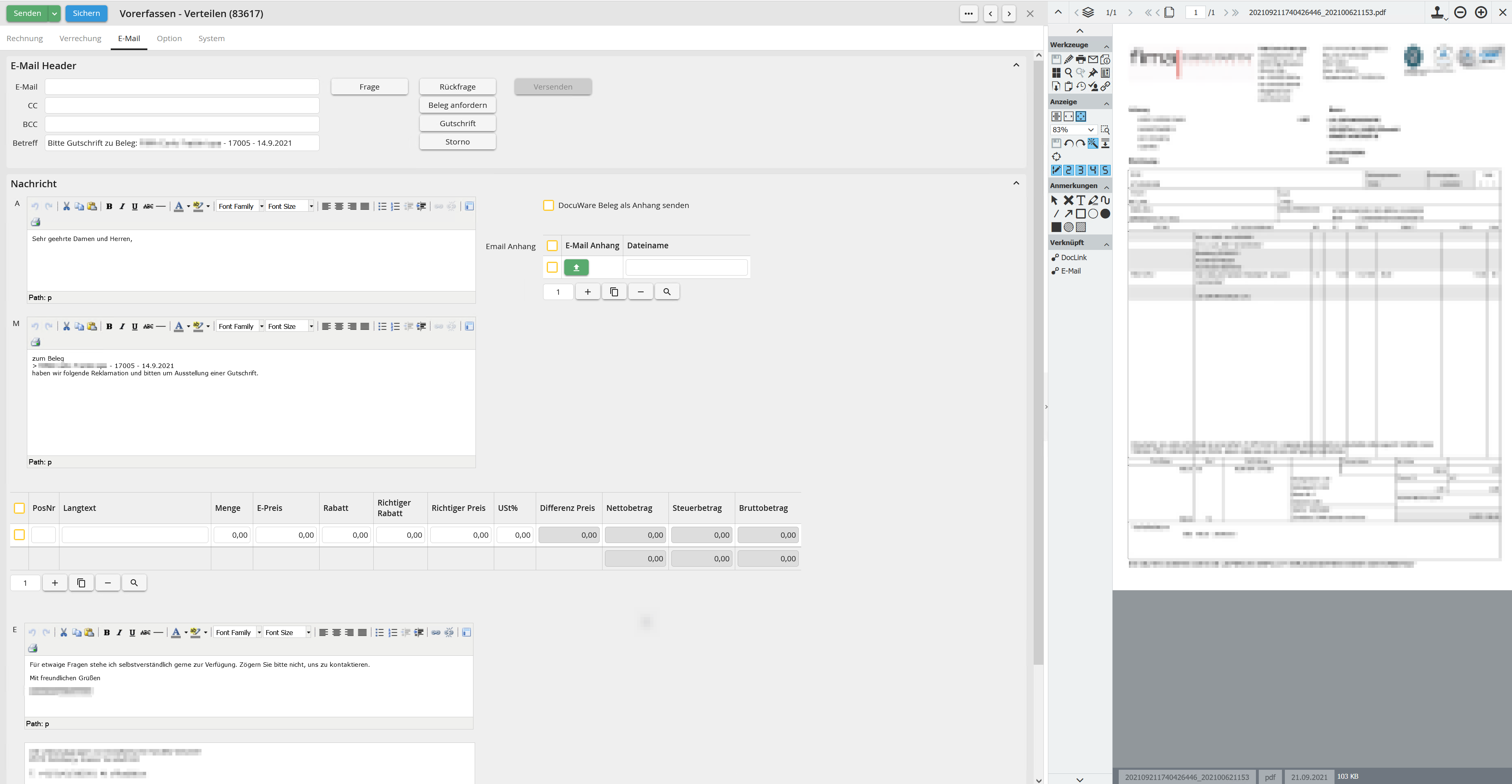1512x784 pixels.
Task: Select the arrow pointer annotation tool
Action: coord(1055,200)
